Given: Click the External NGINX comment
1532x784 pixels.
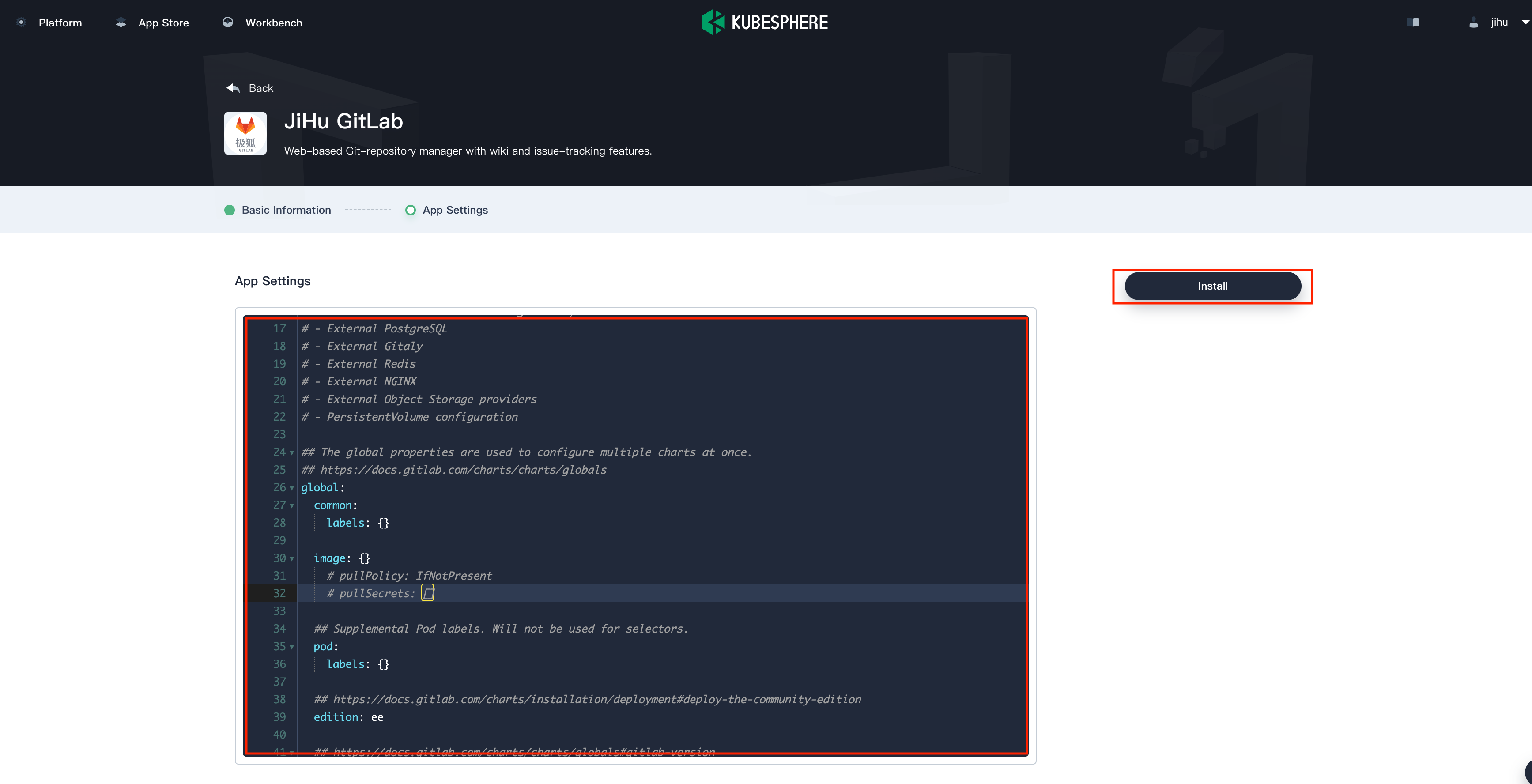Looking at the screenshot, I should [x=358, y=381].
